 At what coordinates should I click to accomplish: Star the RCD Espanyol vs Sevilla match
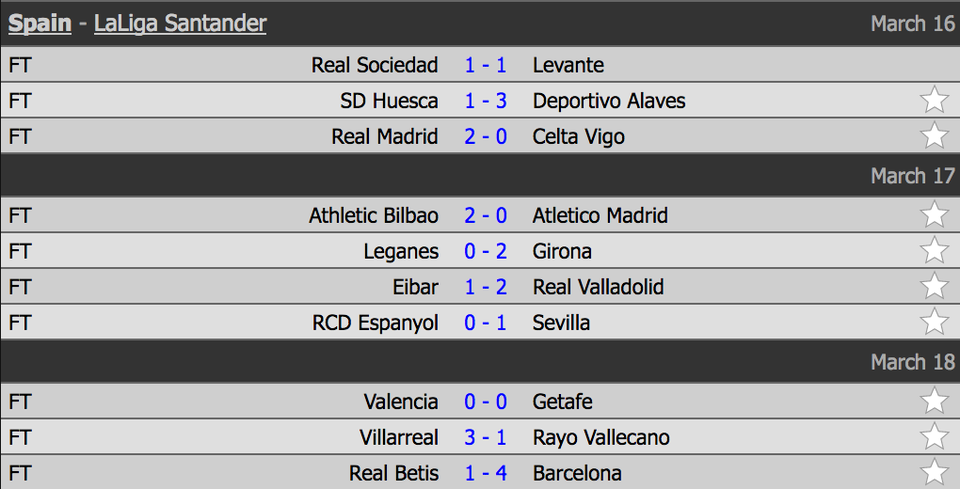pyautogui.click(x=934, y=322)
